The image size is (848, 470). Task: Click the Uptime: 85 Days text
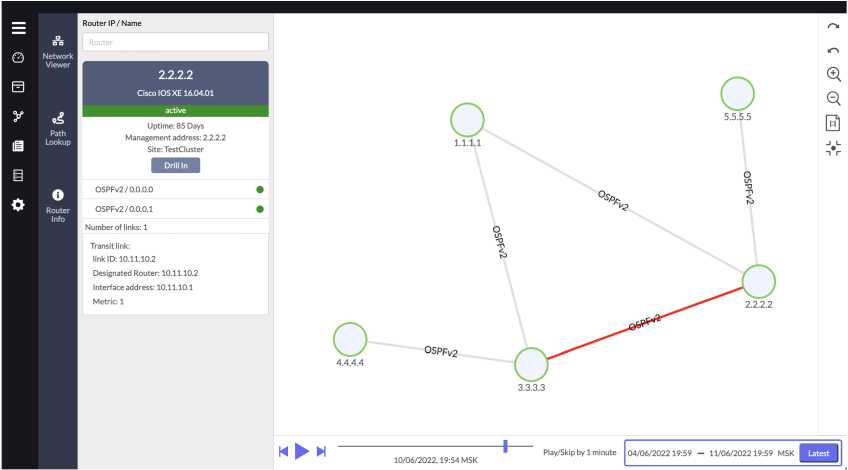tap(175, 126)
